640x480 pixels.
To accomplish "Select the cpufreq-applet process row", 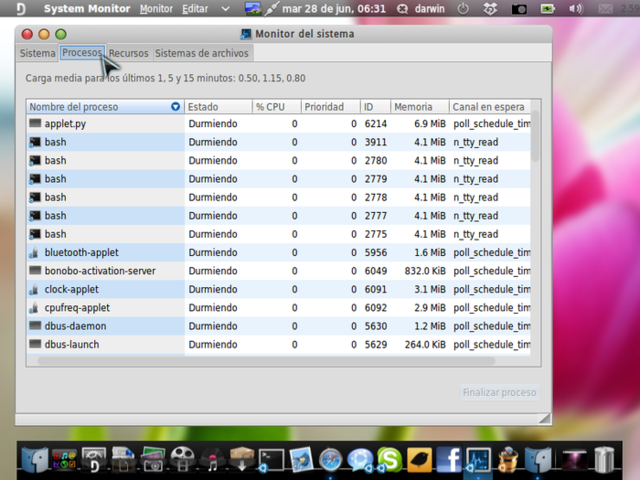I will click(x=278, y=307).
